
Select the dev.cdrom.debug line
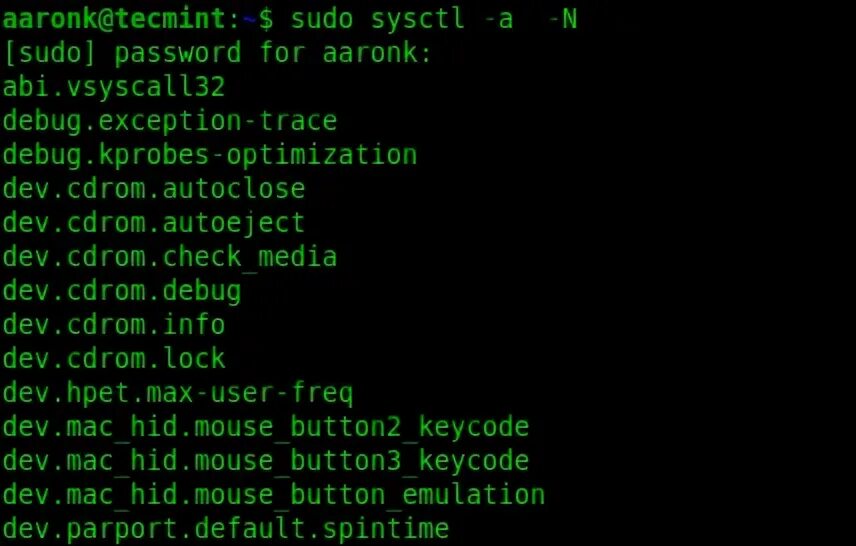point(122,292)
